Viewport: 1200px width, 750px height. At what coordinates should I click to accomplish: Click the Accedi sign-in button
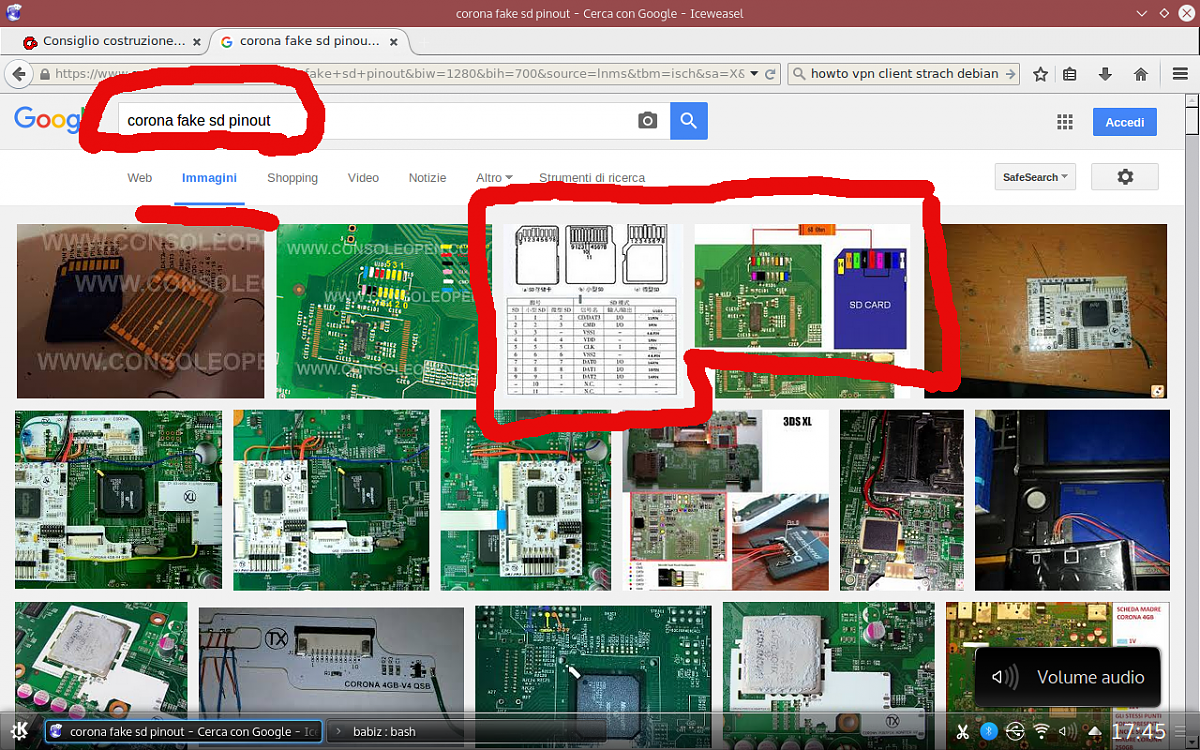point(1124,122)
